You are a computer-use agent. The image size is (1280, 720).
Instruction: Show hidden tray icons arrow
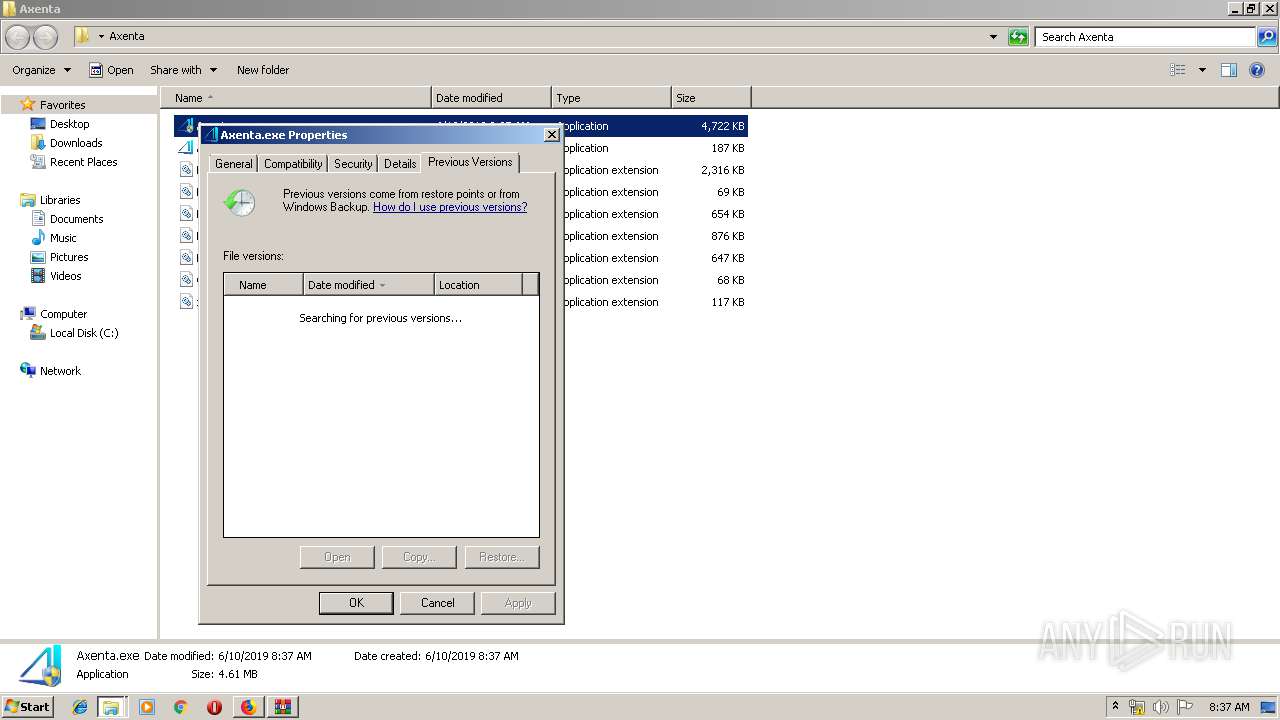pyautogui.click(x=1115, y=707)
